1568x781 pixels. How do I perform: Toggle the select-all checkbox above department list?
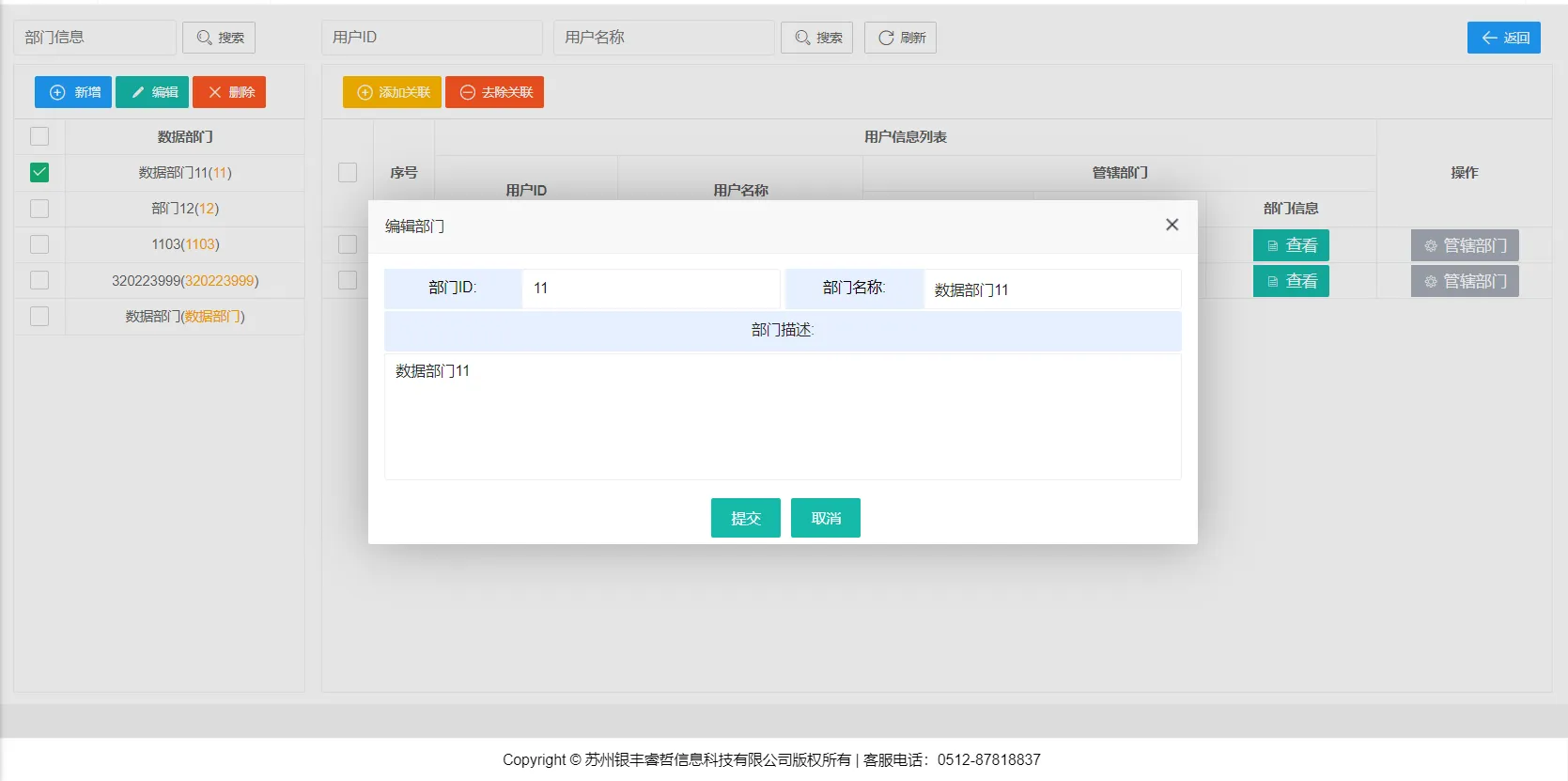coord(39,136)
